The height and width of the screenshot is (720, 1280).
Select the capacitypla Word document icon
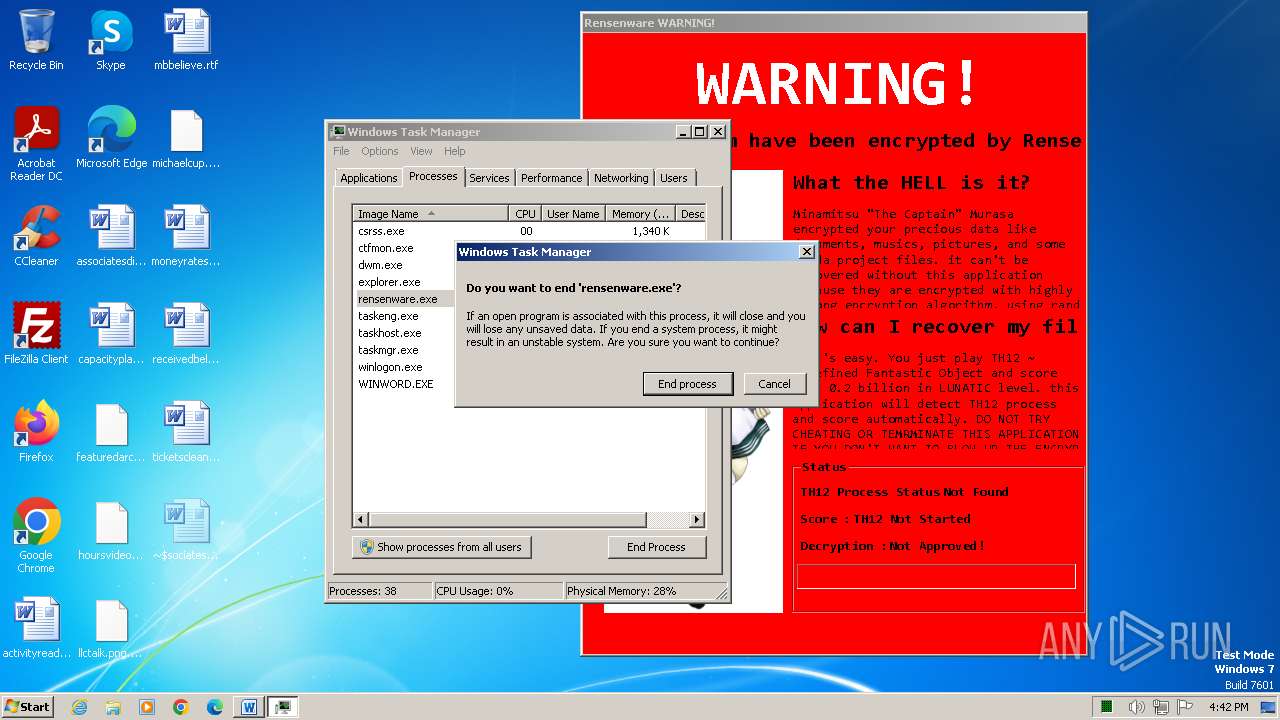110,334
